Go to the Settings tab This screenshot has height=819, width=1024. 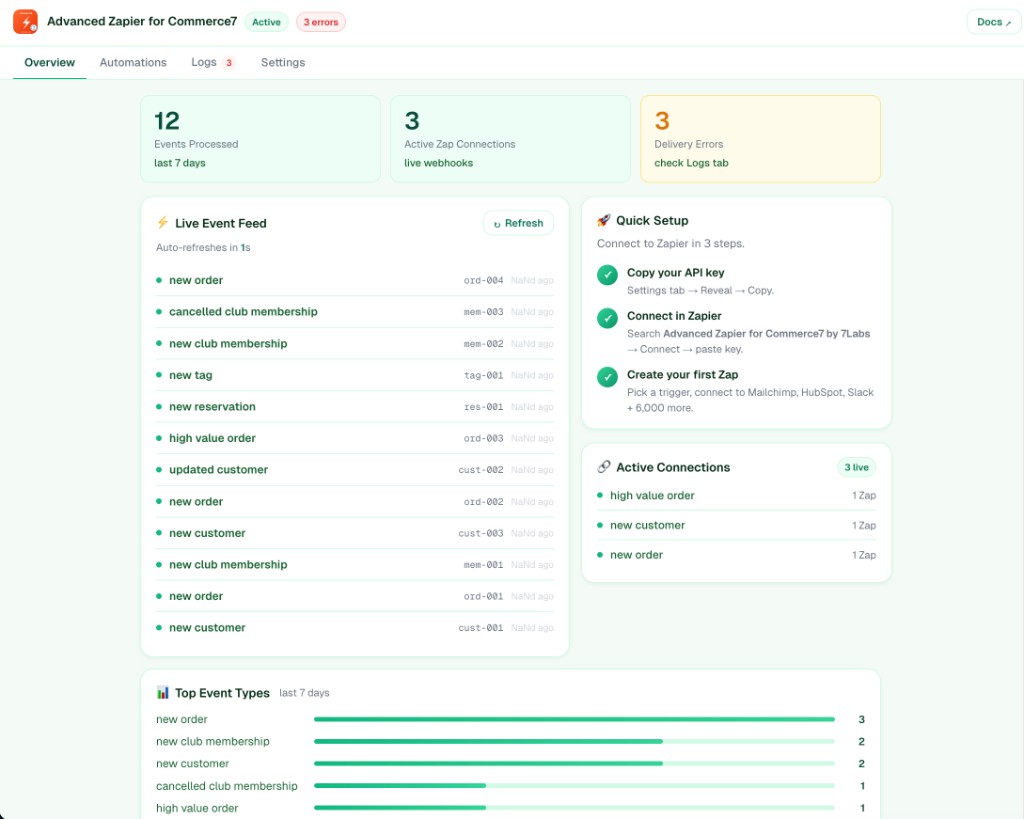[x=283, y=62]
